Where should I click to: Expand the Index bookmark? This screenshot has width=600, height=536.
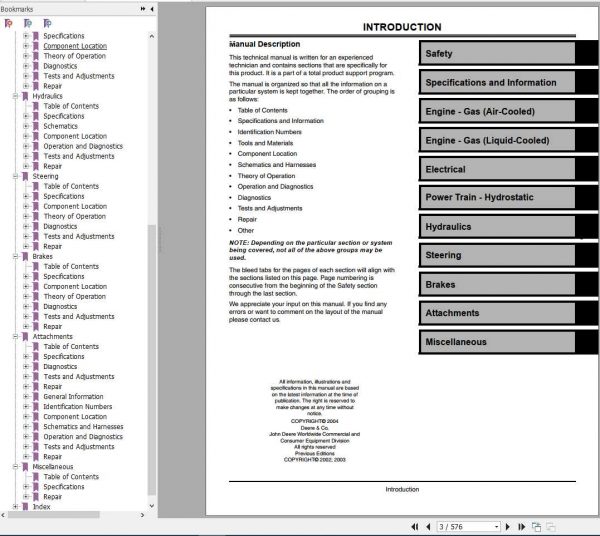coord(15,507)
